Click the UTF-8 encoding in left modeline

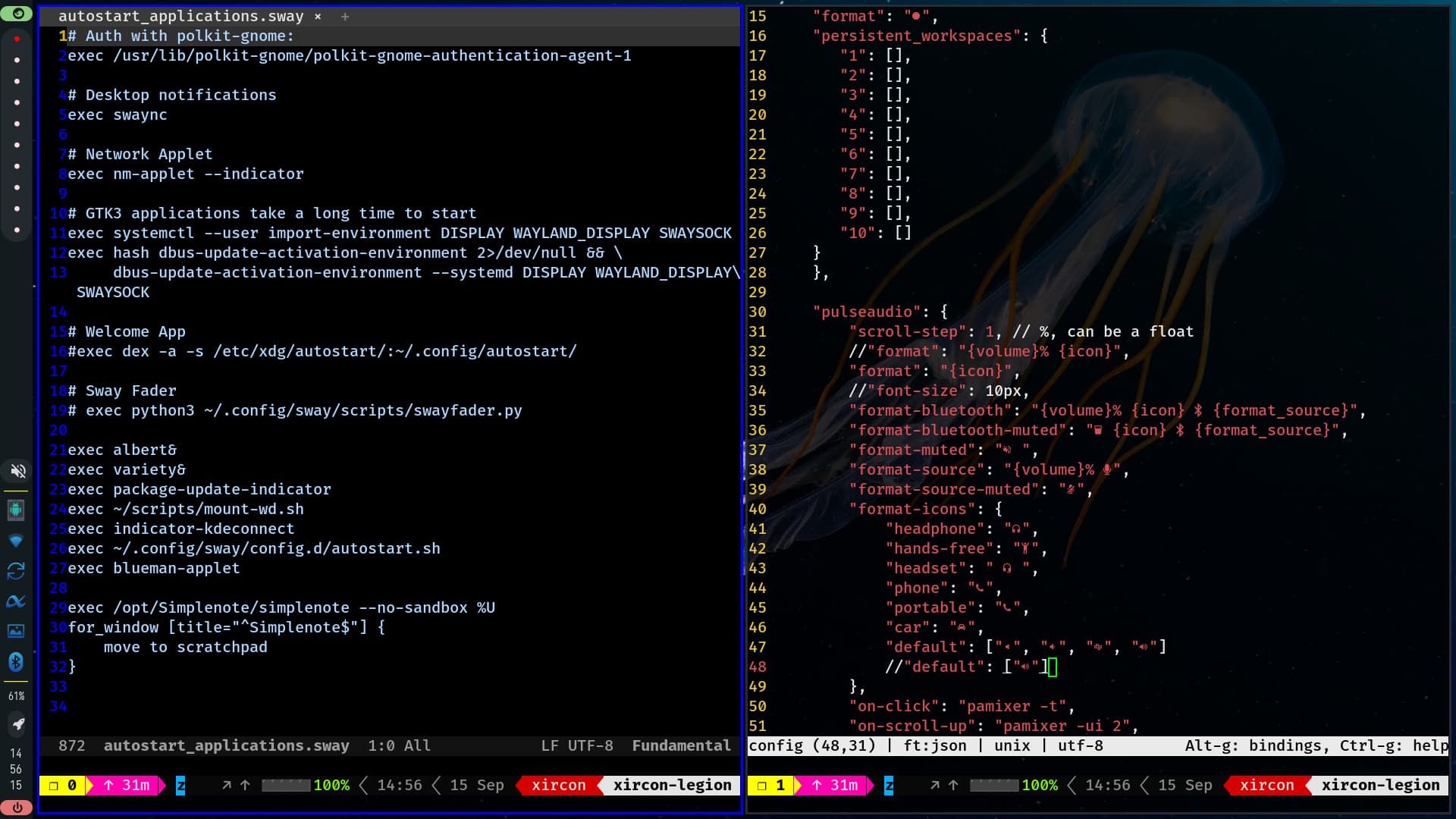click(x=591, y=745)
